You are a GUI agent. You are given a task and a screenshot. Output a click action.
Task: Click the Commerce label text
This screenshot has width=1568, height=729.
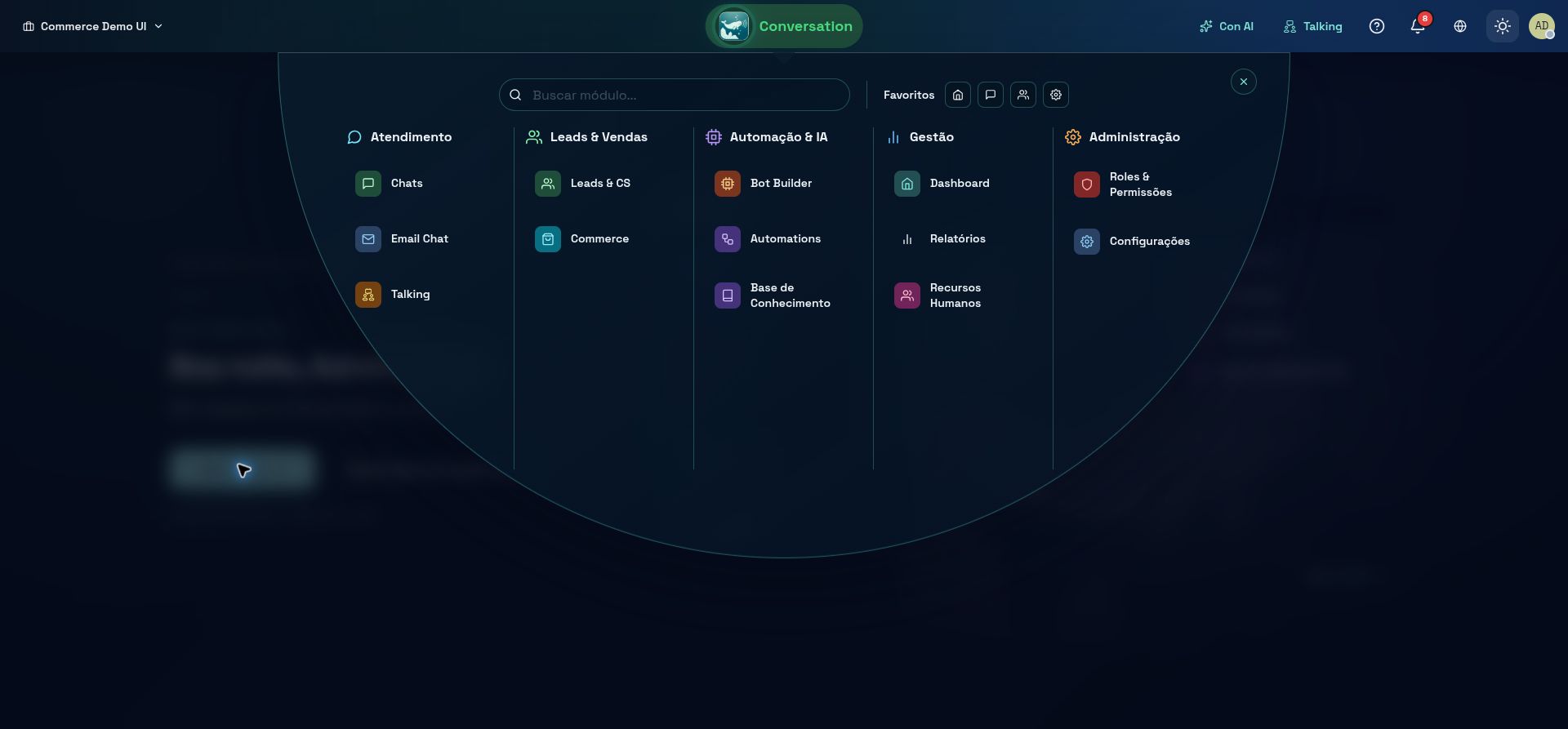click(599, 239)
